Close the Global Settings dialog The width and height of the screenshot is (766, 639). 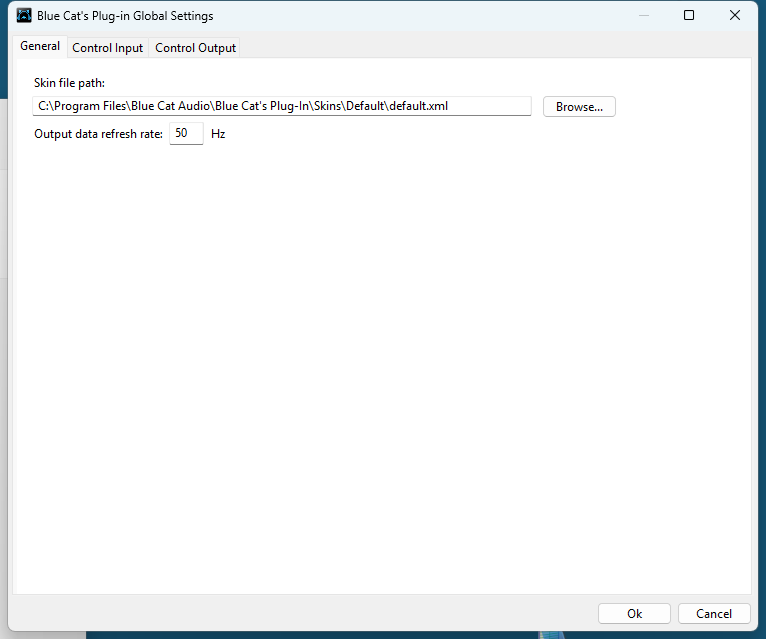[x=735, y=16]
